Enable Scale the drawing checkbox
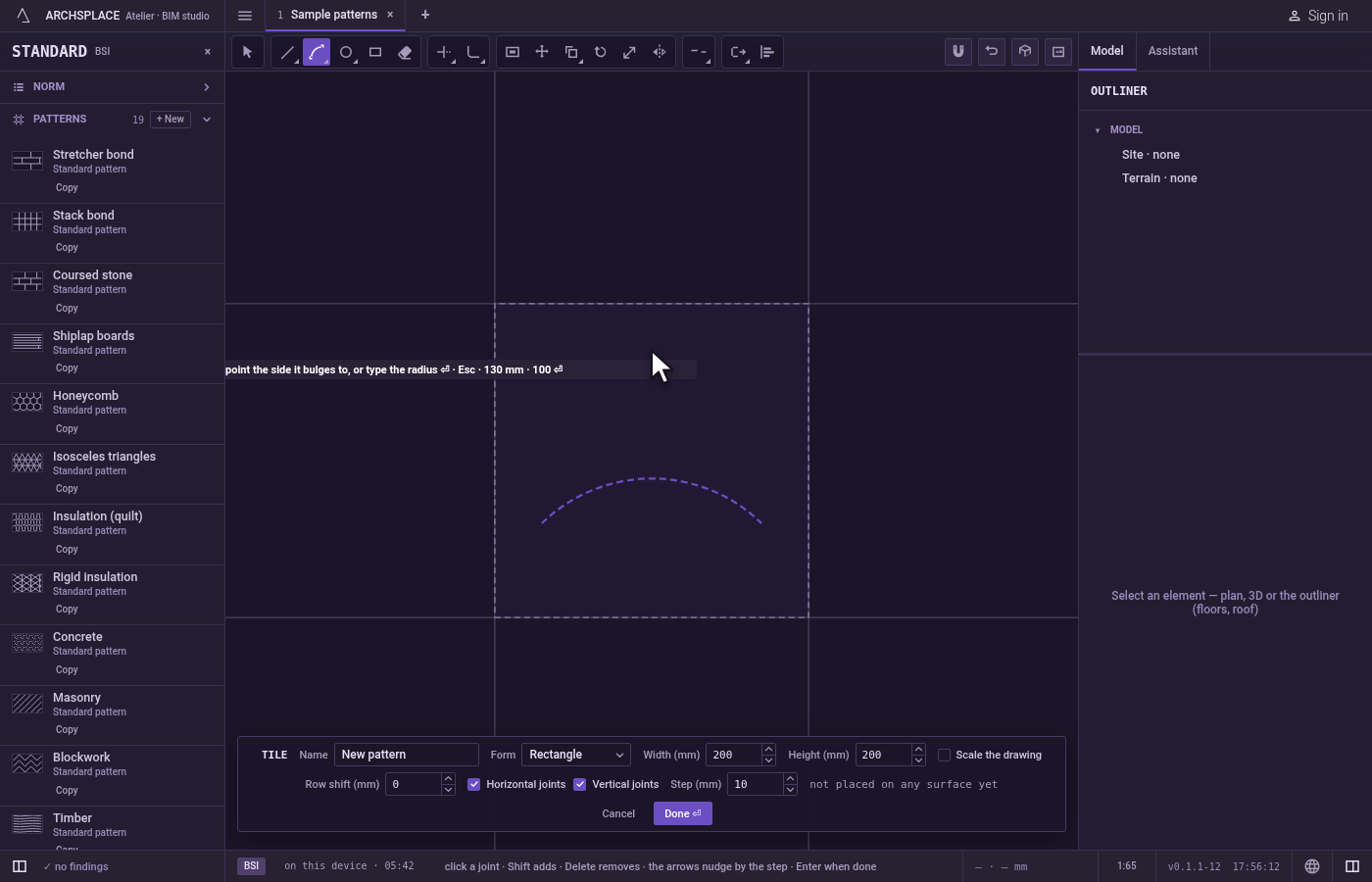The image size is (1372, 882). (945, 755)
